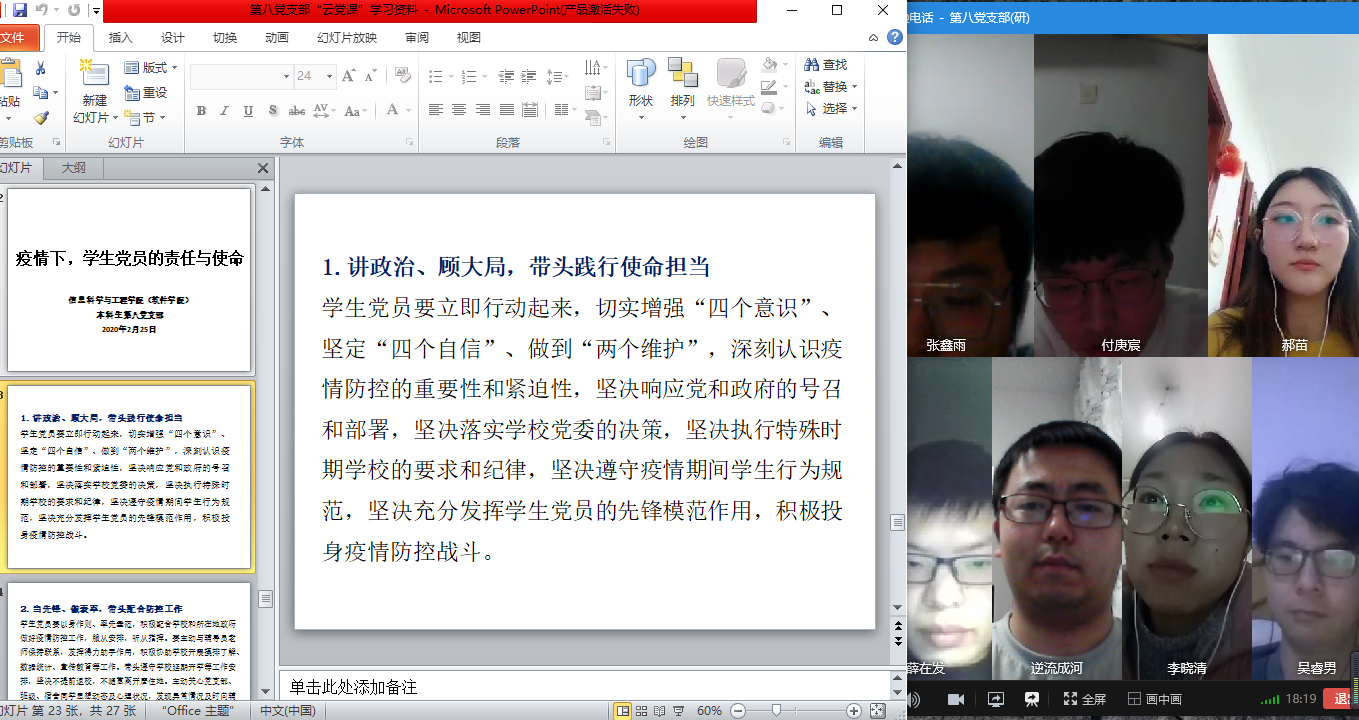This screenshot has height=720, width=1359.
Task: Click the New Slide (新建幻灯片) icon
Action: [x=94, y=75]
